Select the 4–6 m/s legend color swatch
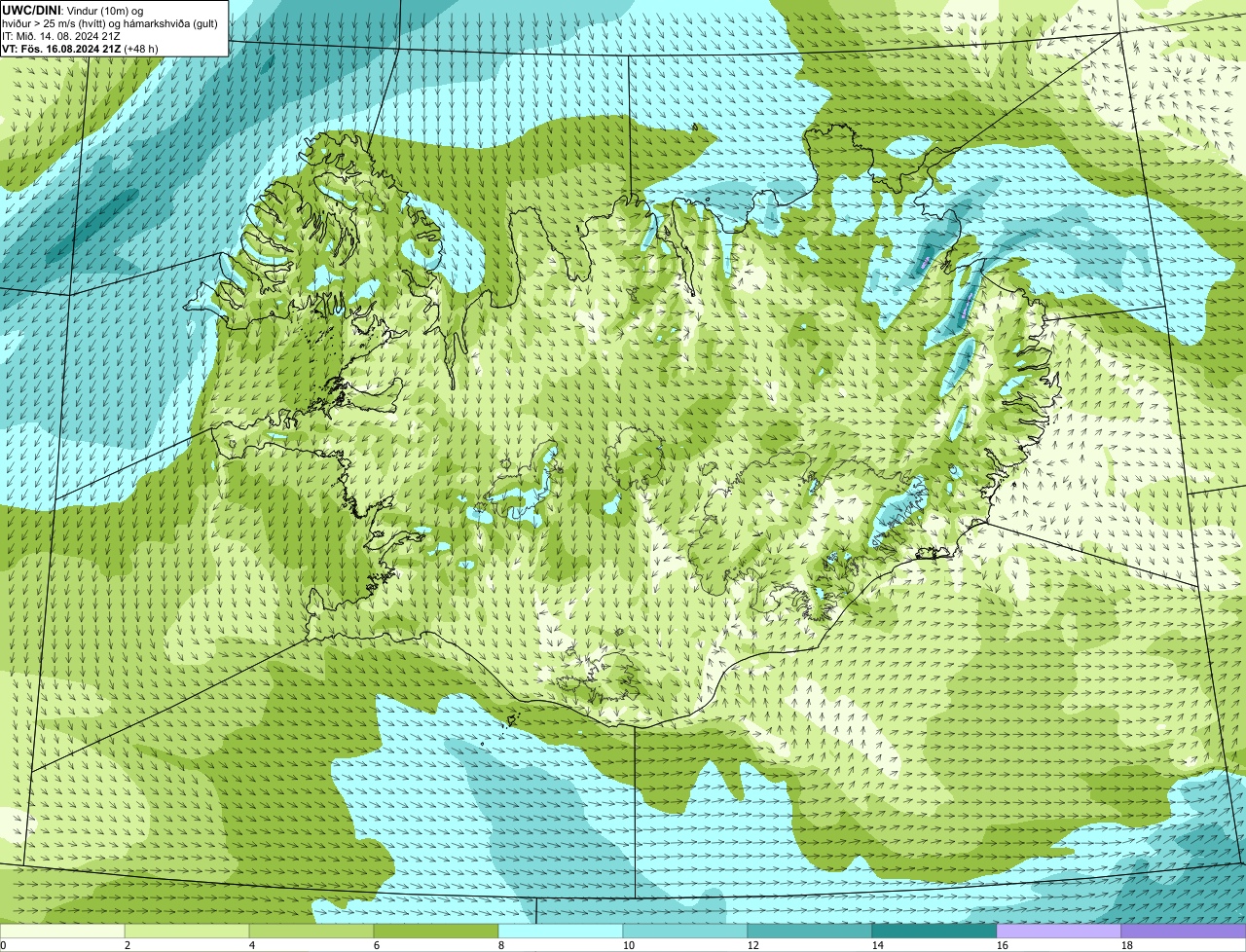 tap(311, 931)
